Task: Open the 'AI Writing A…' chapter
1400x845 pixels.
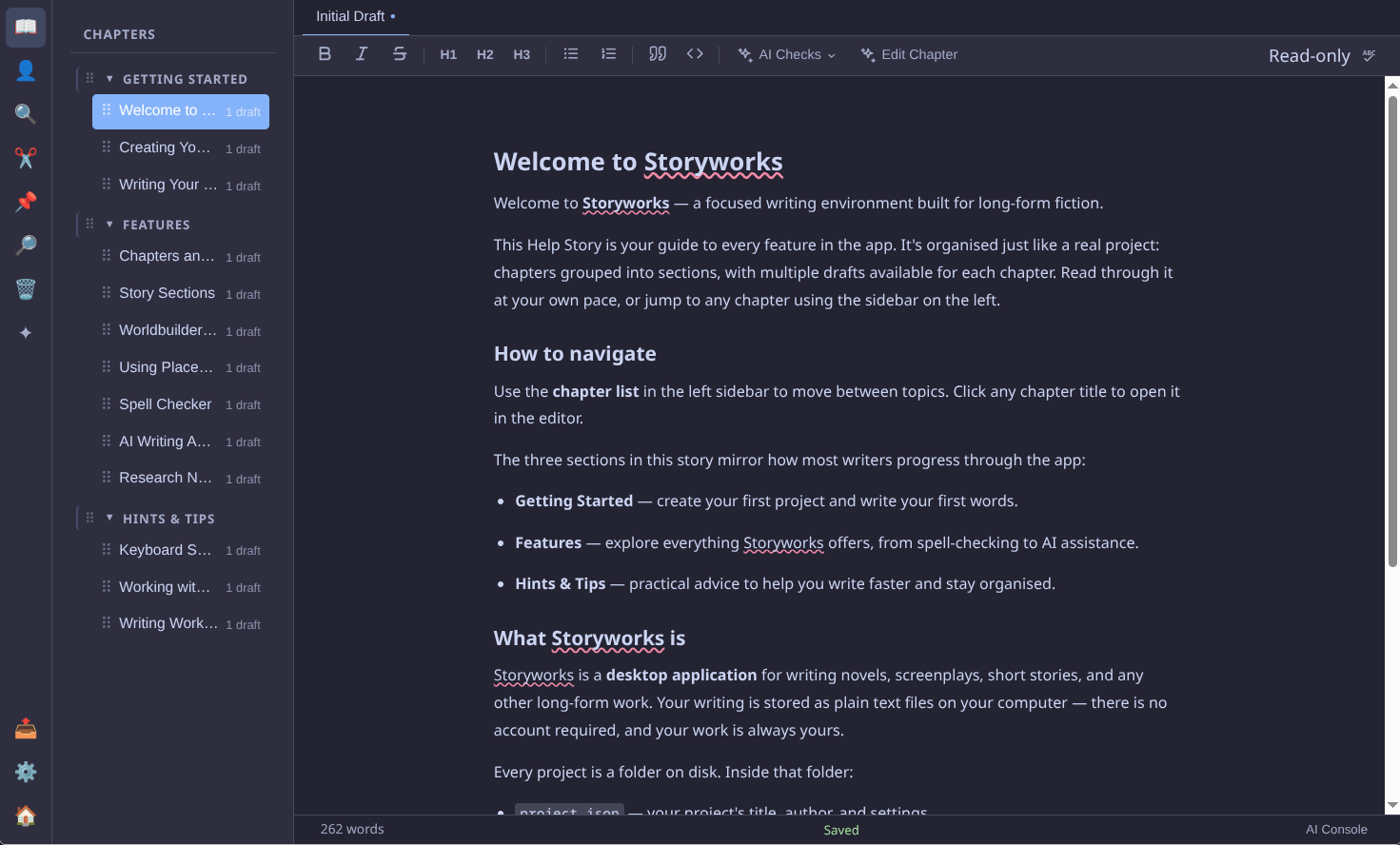Action: pyautogui.click(x=181, y=442)
